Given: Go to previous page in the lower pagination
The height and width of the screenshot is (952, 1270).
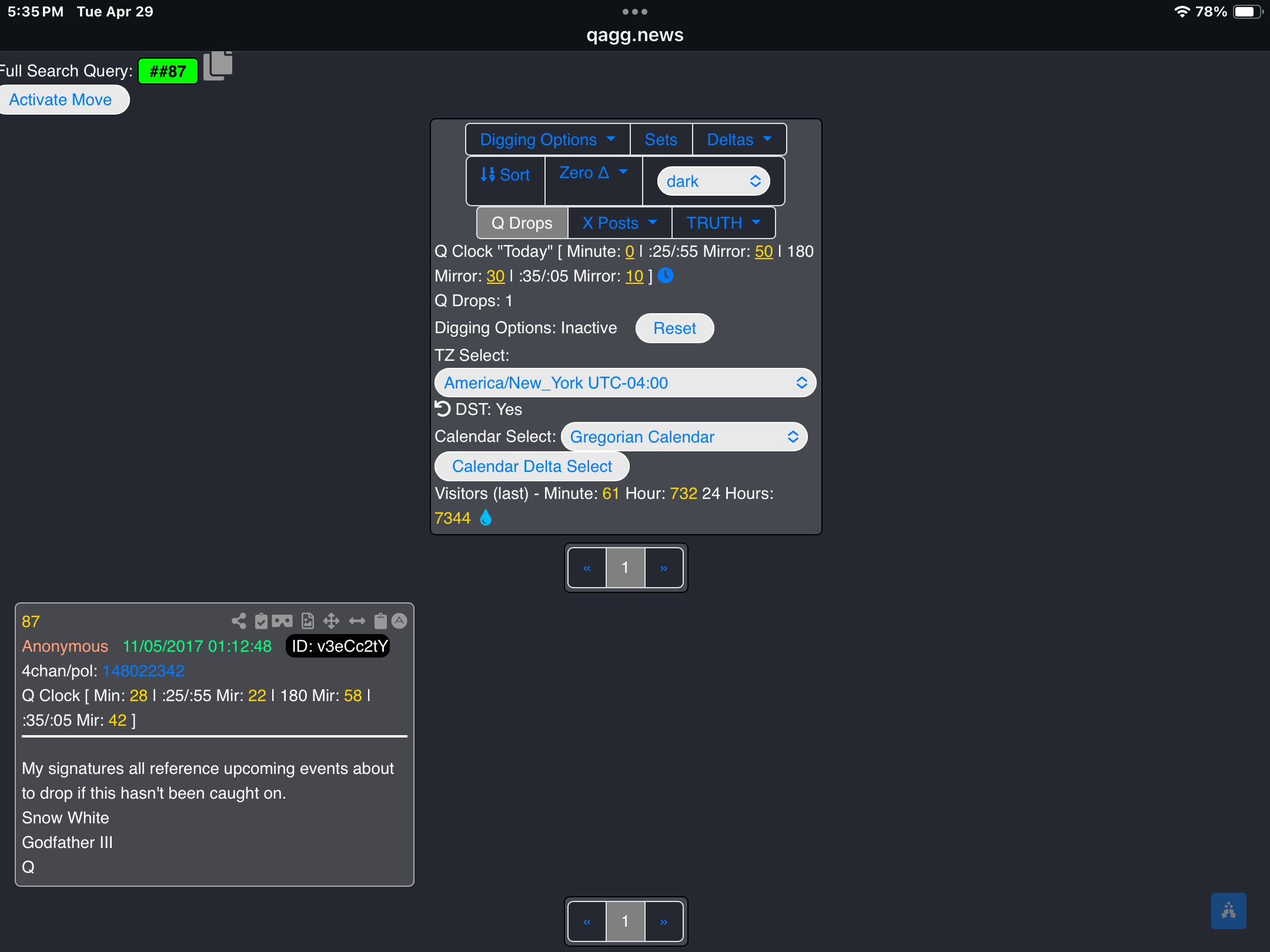Looking at the screenshot, I should click(587, 921).
